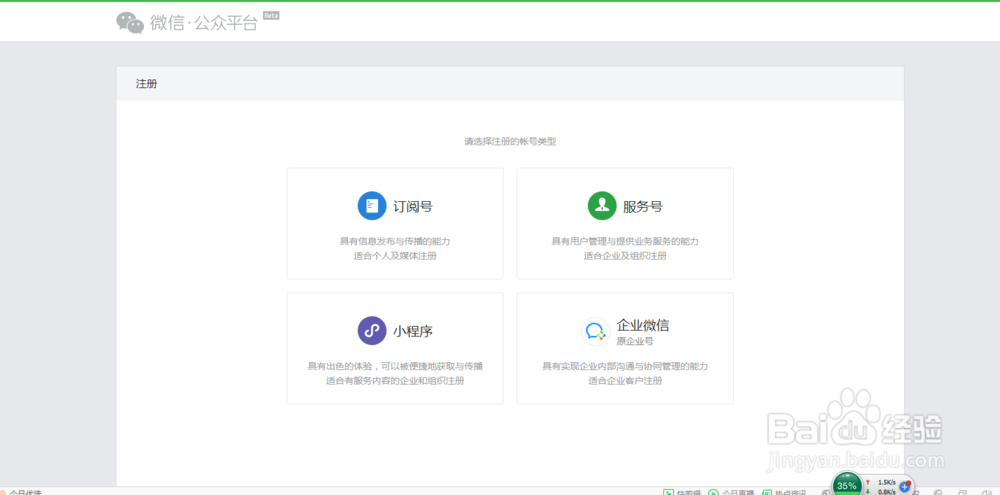Choose the 小程序 account type title
This screenshot has height=495, width=1000.
pyautogui.click(x=413, y=332)
